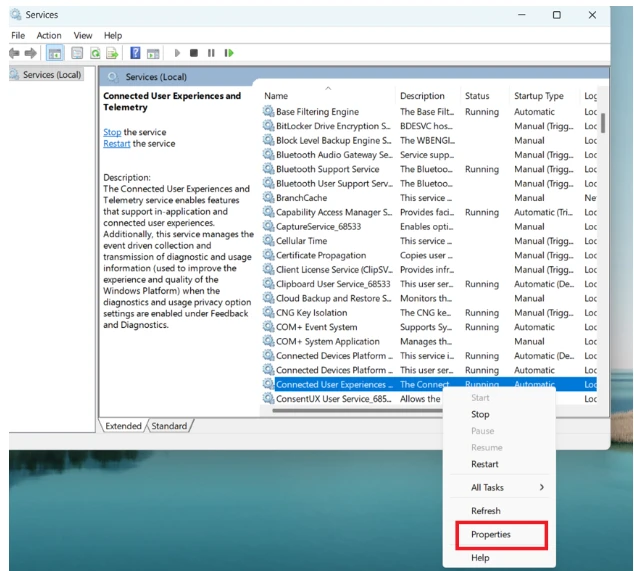Viewport: 634px width, 571px height.
Task: Select CaptureService_68533 row
Action: coord(429,226)
